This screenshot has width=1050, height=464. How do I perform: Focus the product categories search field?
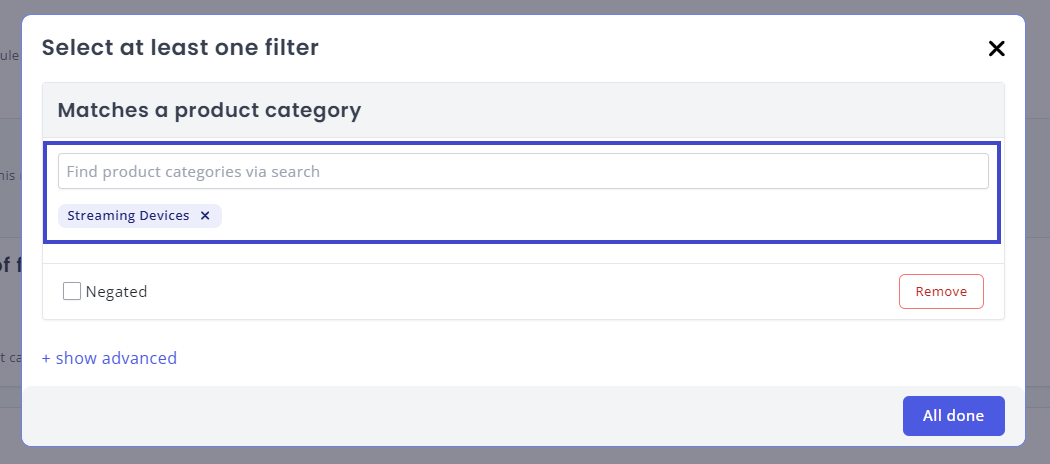[522, 171]
